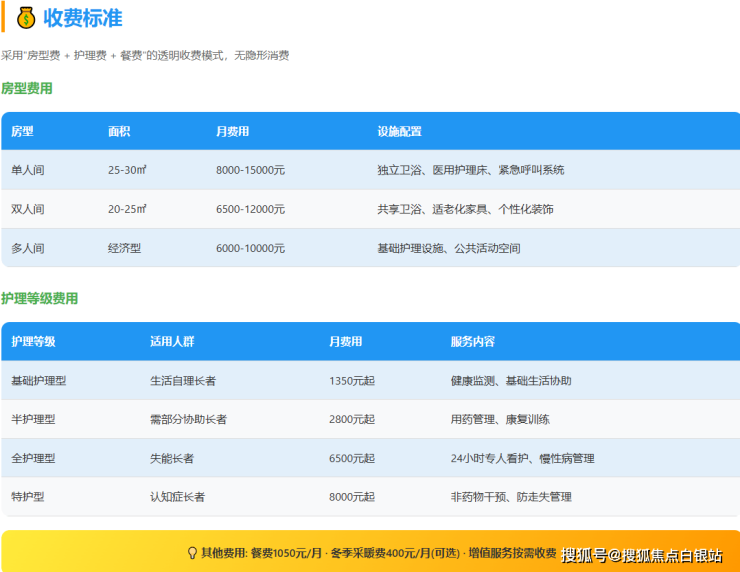Select the 双人间 row label
Viewport: 740px width, 572px height.
point(28,209)
